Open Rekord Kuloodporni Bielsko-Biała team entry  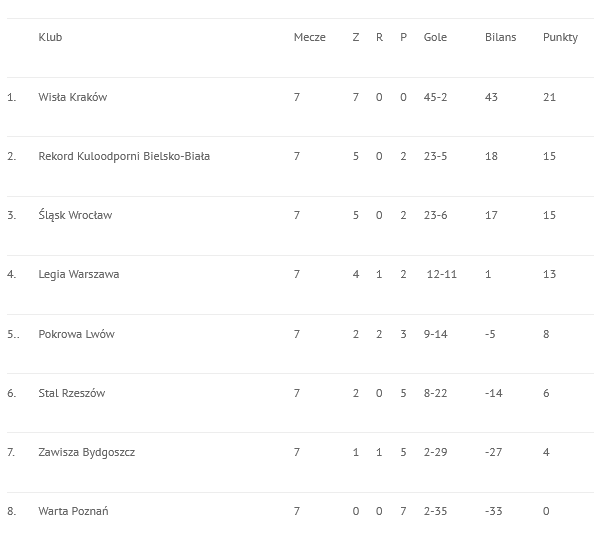click(x=124, y=156)
